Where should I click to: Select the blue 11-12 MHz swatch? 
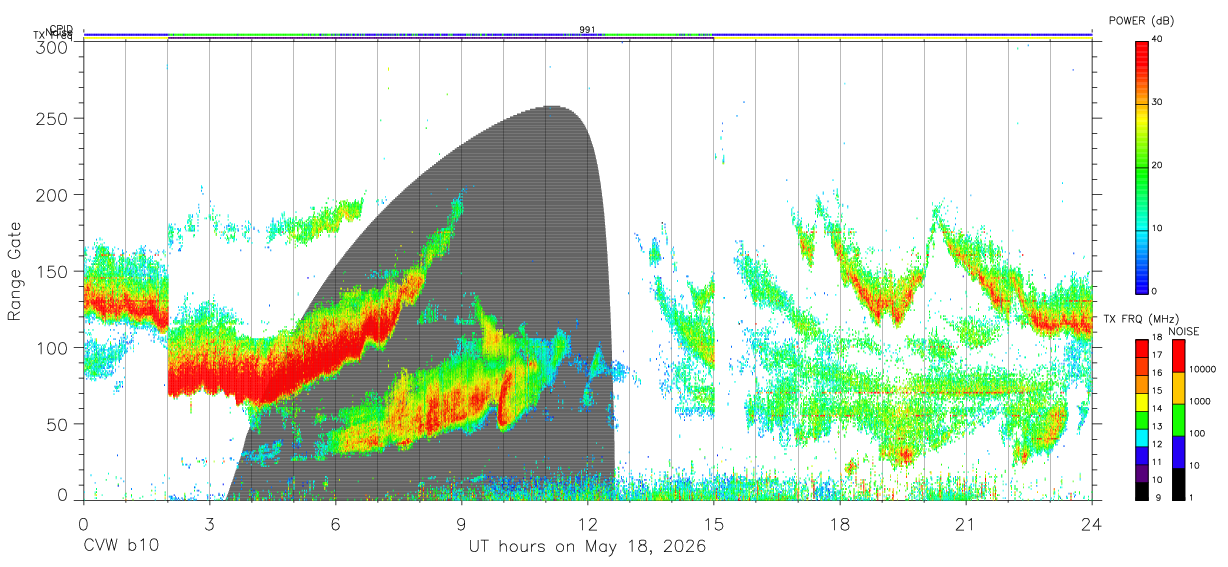(x=1141, y=454)
